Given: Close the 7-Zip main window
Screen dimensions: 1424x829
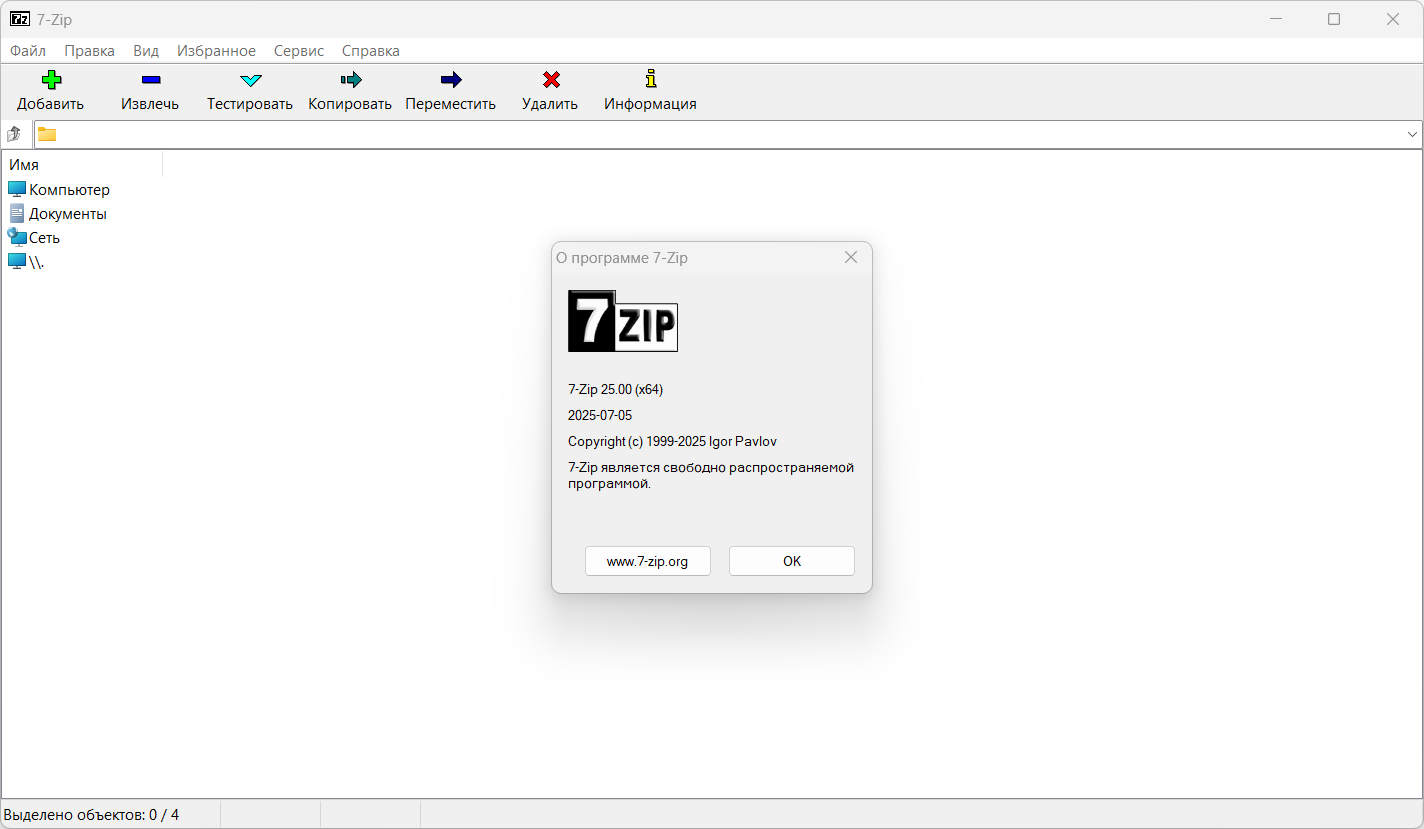Looking at the screenshot, I should (1392, 19).
